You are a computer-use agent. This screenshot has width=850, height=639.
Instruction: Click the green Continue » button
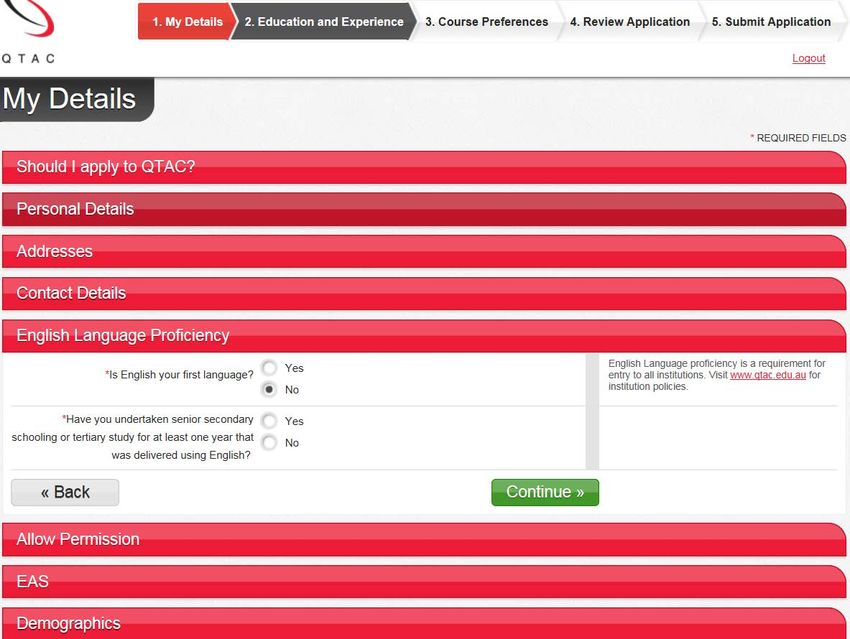tap(545, 492)
